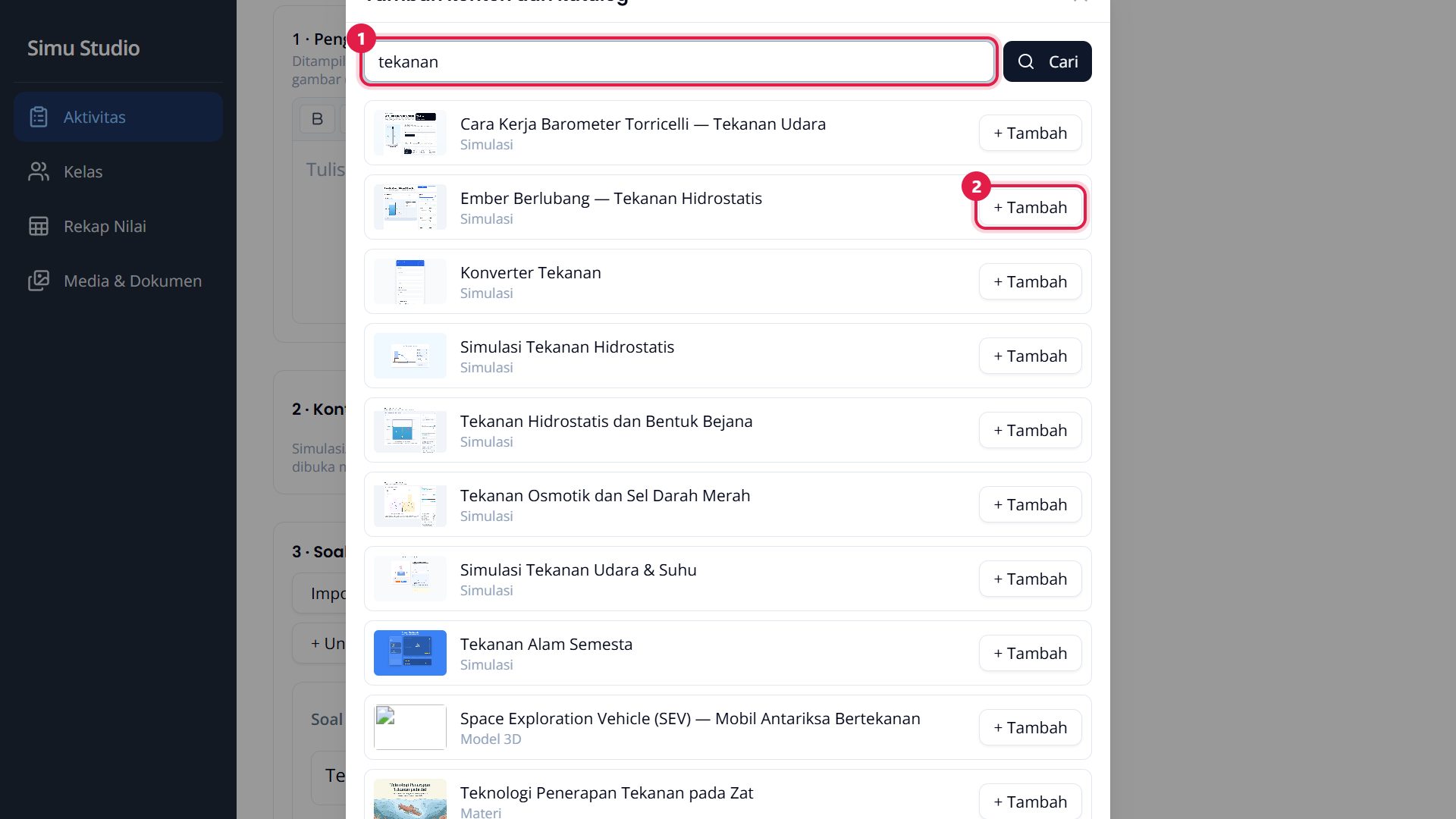Viewport: 1456px width, 819px height.
Task: Open Teknologi Penerapan Tekanan pada Zat thumbnail
Action: point(410,799)
